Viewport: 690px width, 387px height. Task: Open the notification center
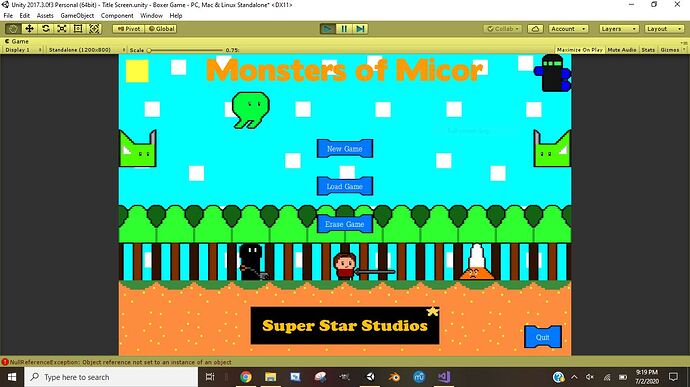(673, 377)
